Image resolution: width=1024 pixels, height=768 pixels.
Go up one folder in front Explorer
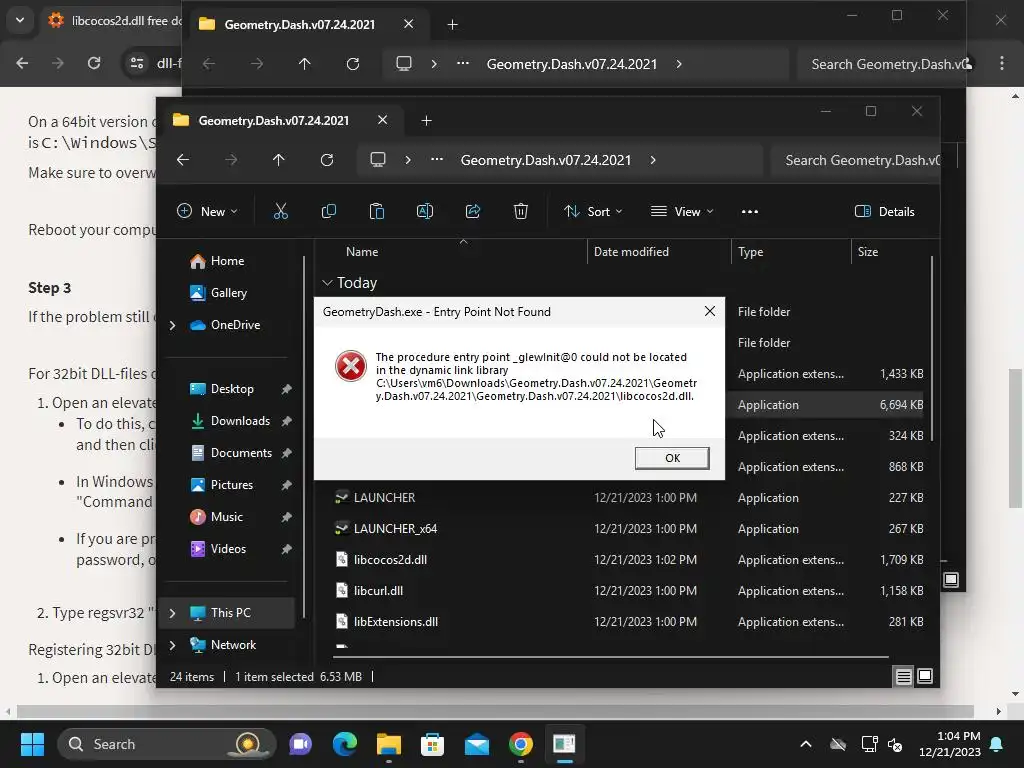click(279, 160)
